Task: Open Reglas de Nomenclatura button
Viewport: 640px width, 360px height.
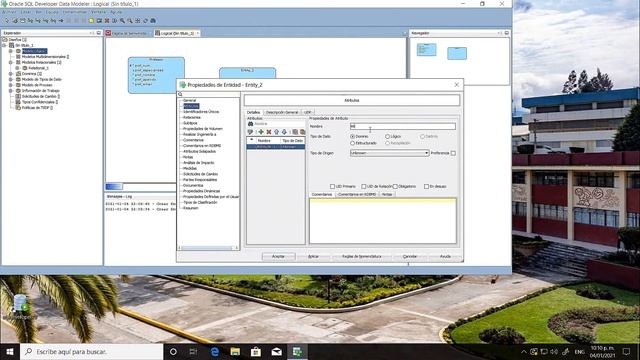Action: 362,257
